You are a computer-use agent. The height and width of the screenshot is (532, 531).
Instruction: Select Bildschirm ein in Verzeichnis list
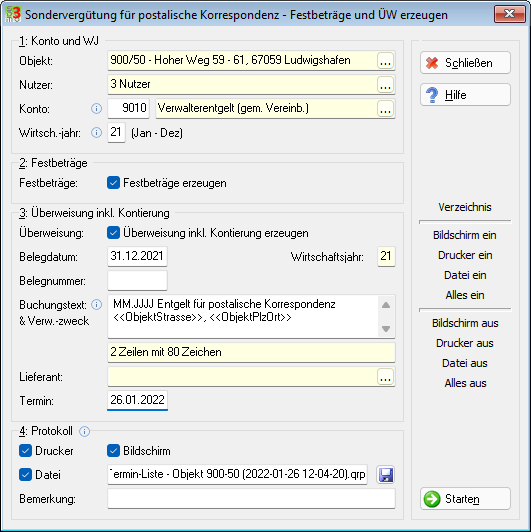(x=464, y=235)
